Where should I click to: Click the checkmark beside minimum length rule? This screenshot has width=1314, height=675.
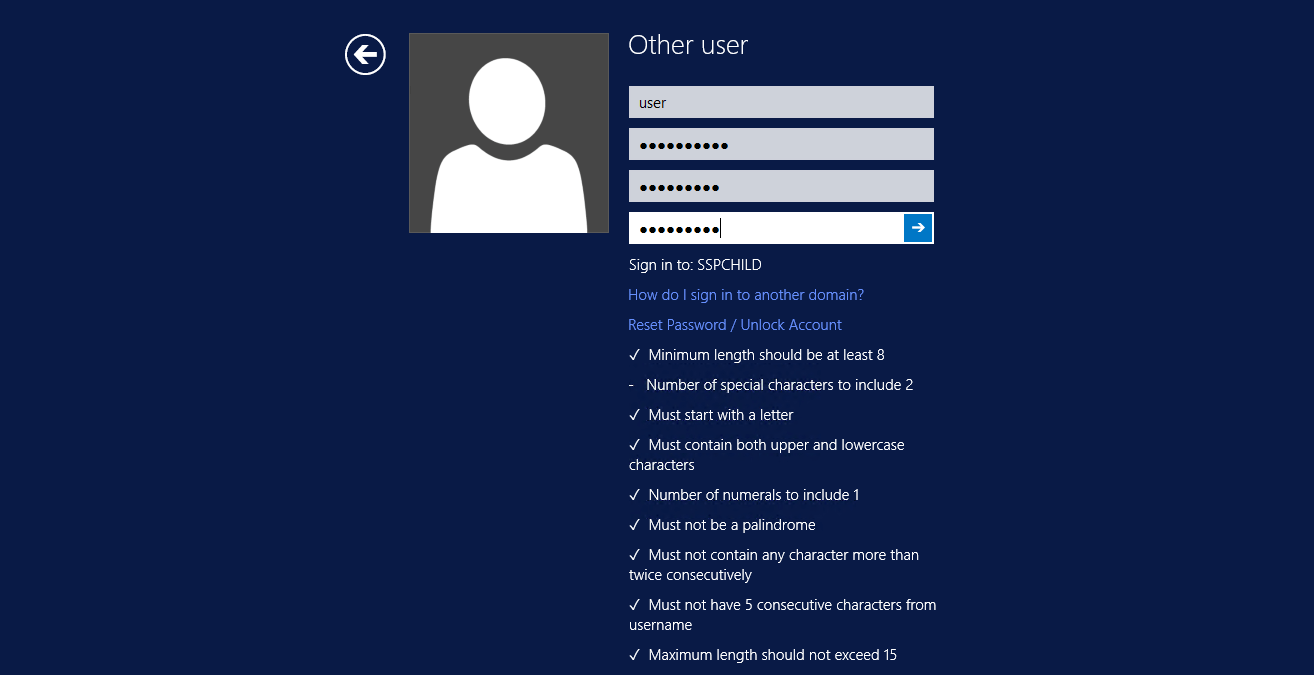click(634, 354)
